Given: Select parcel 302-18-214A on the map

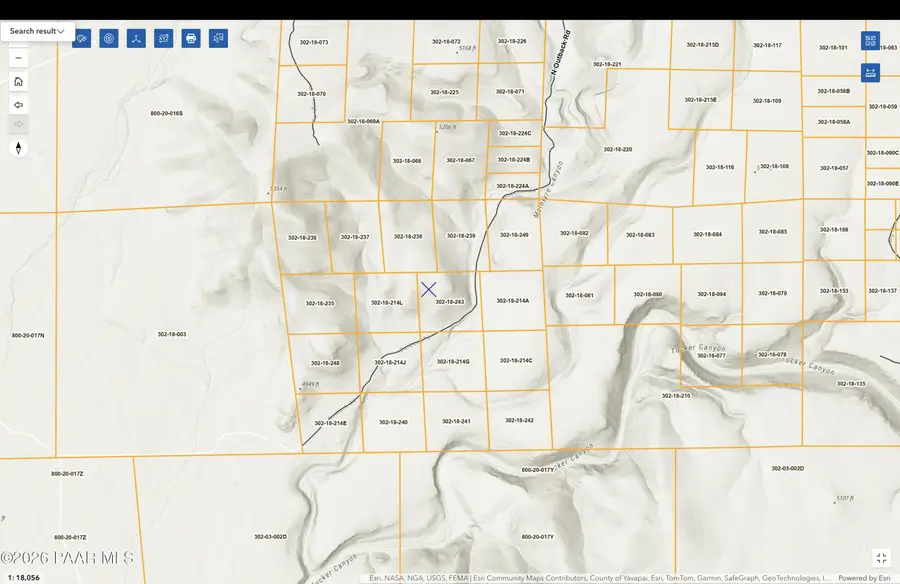Looking at the screenshot, I should 513,301.
